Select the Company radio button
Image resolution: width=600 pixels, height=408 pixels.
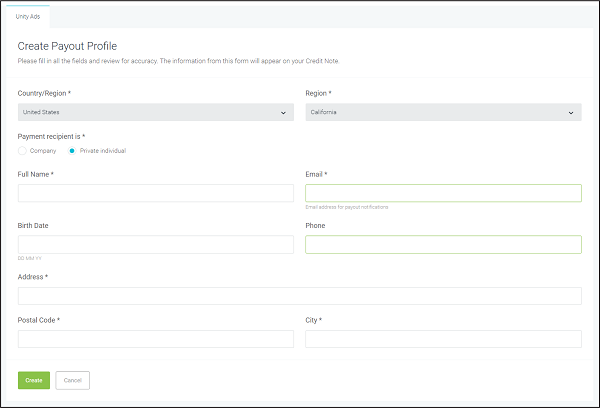point(22,151)
